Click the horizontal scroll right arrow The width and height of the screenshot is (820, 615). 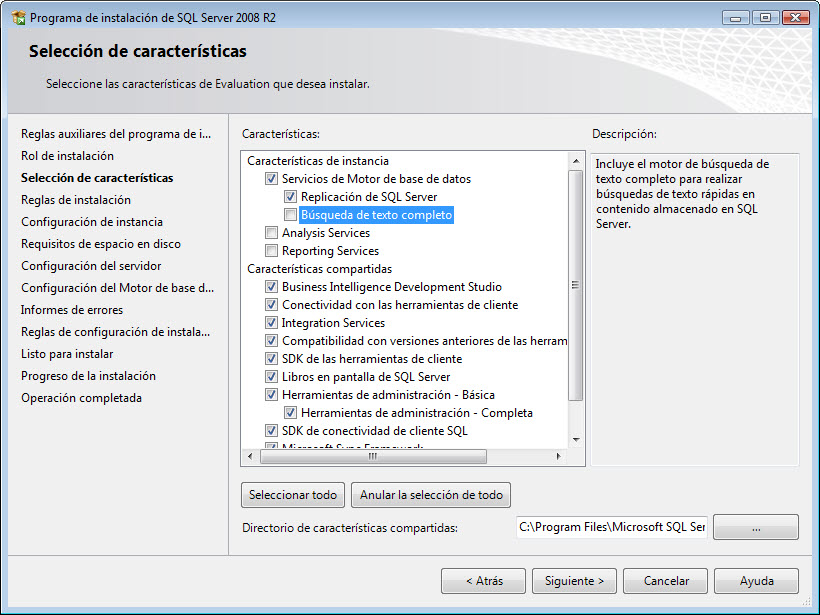[x=559, y=456]
